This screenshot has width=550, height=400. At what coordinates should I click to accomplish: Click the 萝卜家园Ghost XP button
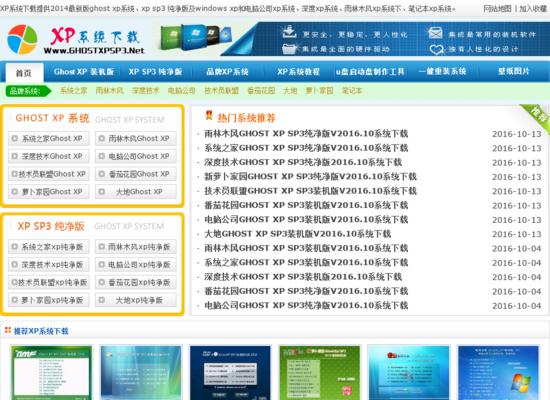(49, 192)
